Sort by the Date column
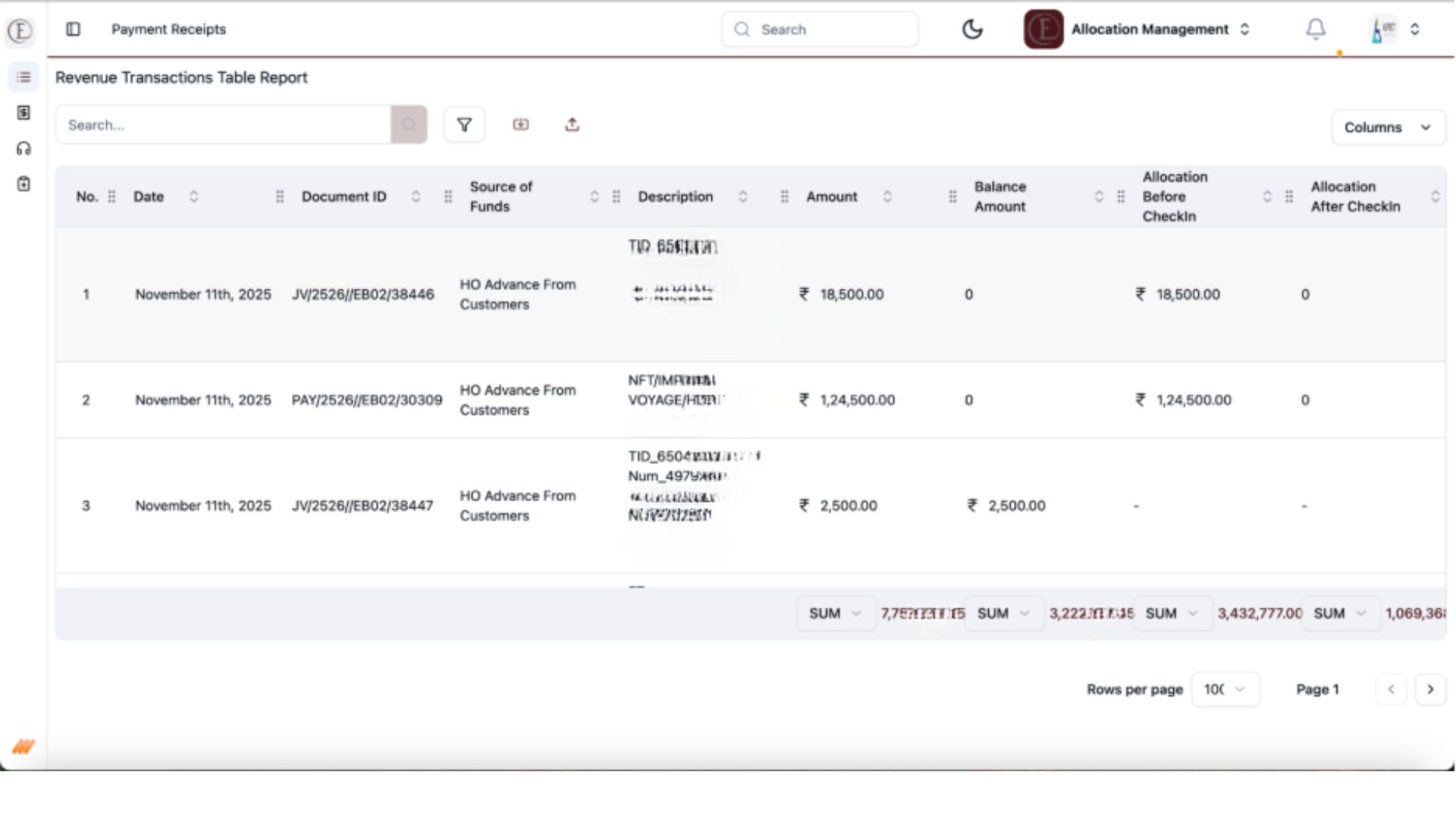This screenshot has height=819, width=1456. coord(193,196)
